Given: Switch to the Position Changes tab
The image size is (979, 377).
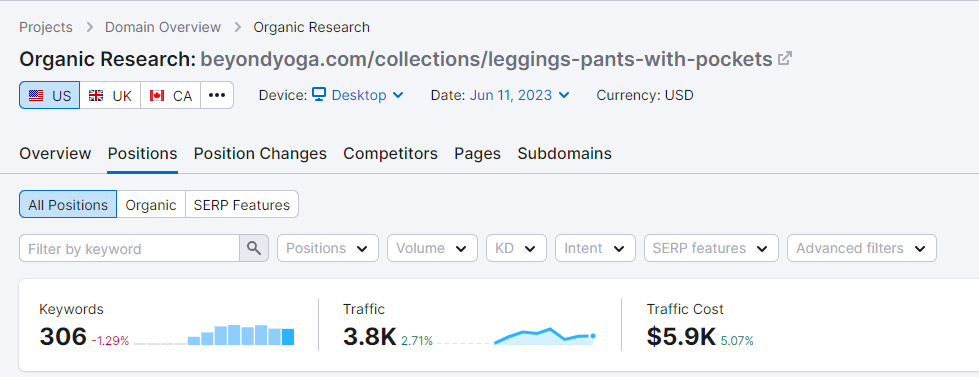Looking at the screenshot, I should coord(260,154).
